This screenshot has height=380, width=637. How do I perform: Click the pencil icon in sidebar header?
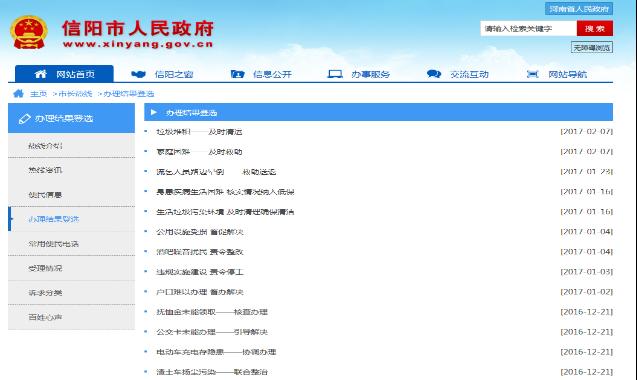24,119
